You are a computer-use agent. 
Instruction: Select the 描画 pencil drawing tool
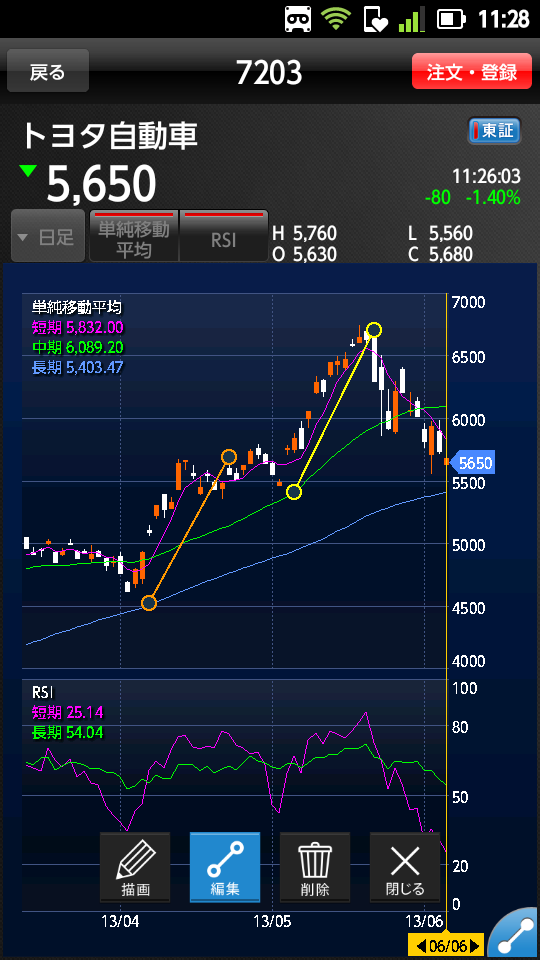pos(135,867)
